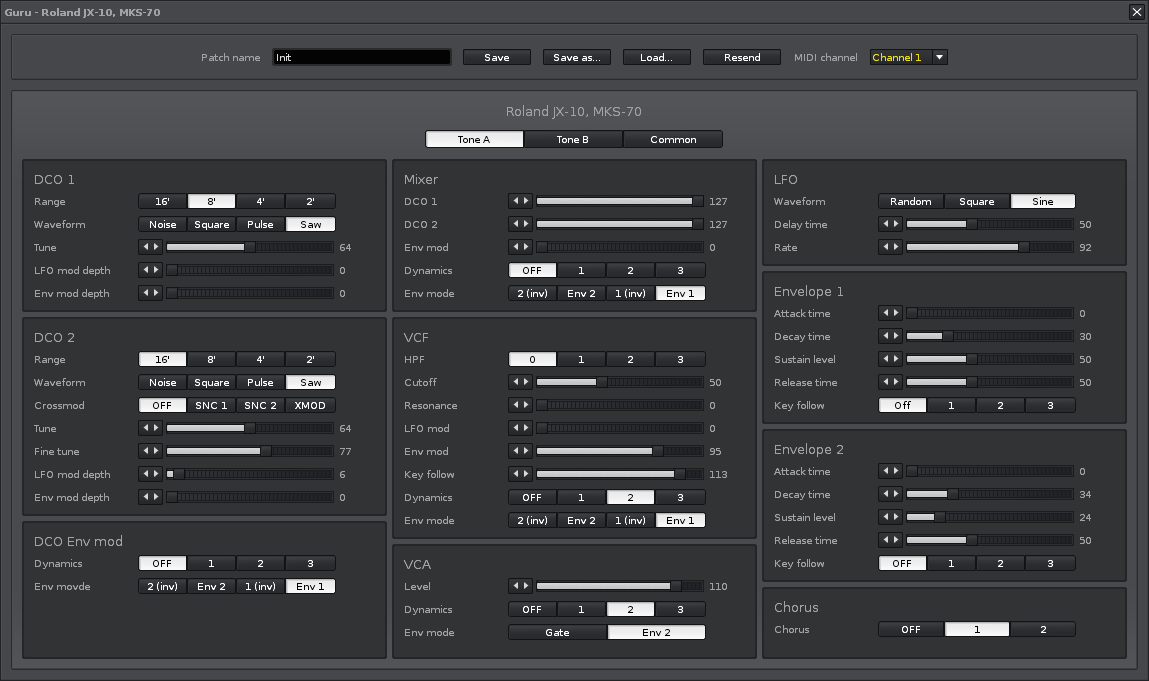Viewport: 1149px width, 681px height.
Task: Switch to the Tone B tab
Action: 572,139
